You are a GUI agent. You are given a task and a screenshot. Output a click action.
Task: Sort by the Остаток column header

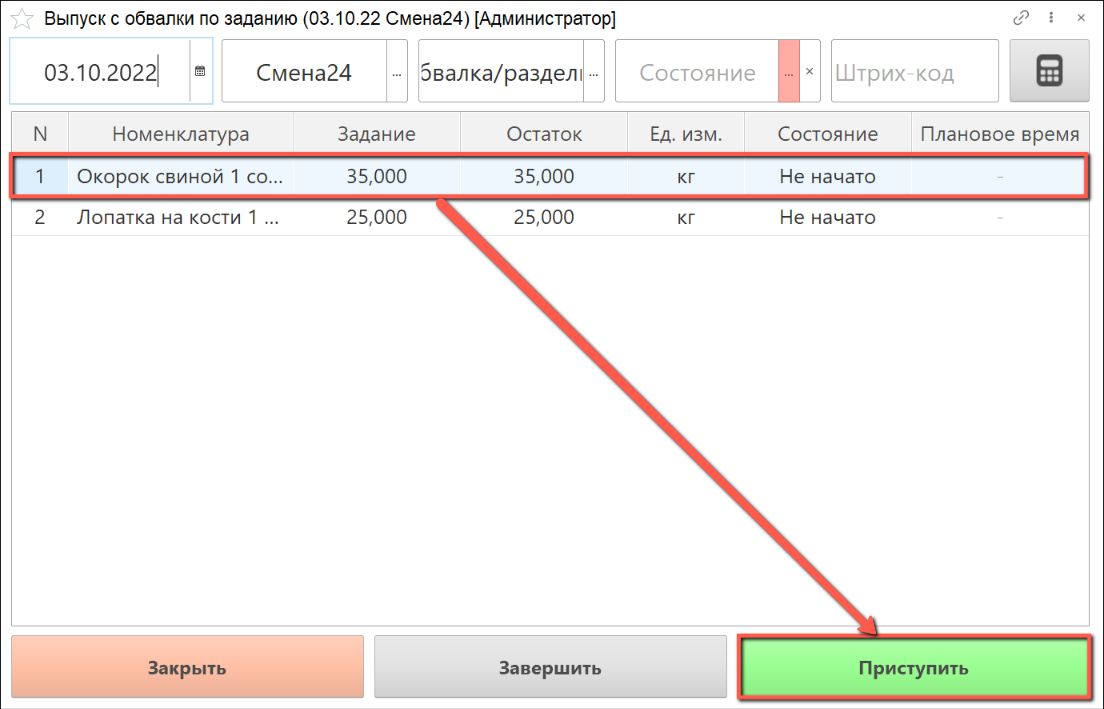[543, 134]
